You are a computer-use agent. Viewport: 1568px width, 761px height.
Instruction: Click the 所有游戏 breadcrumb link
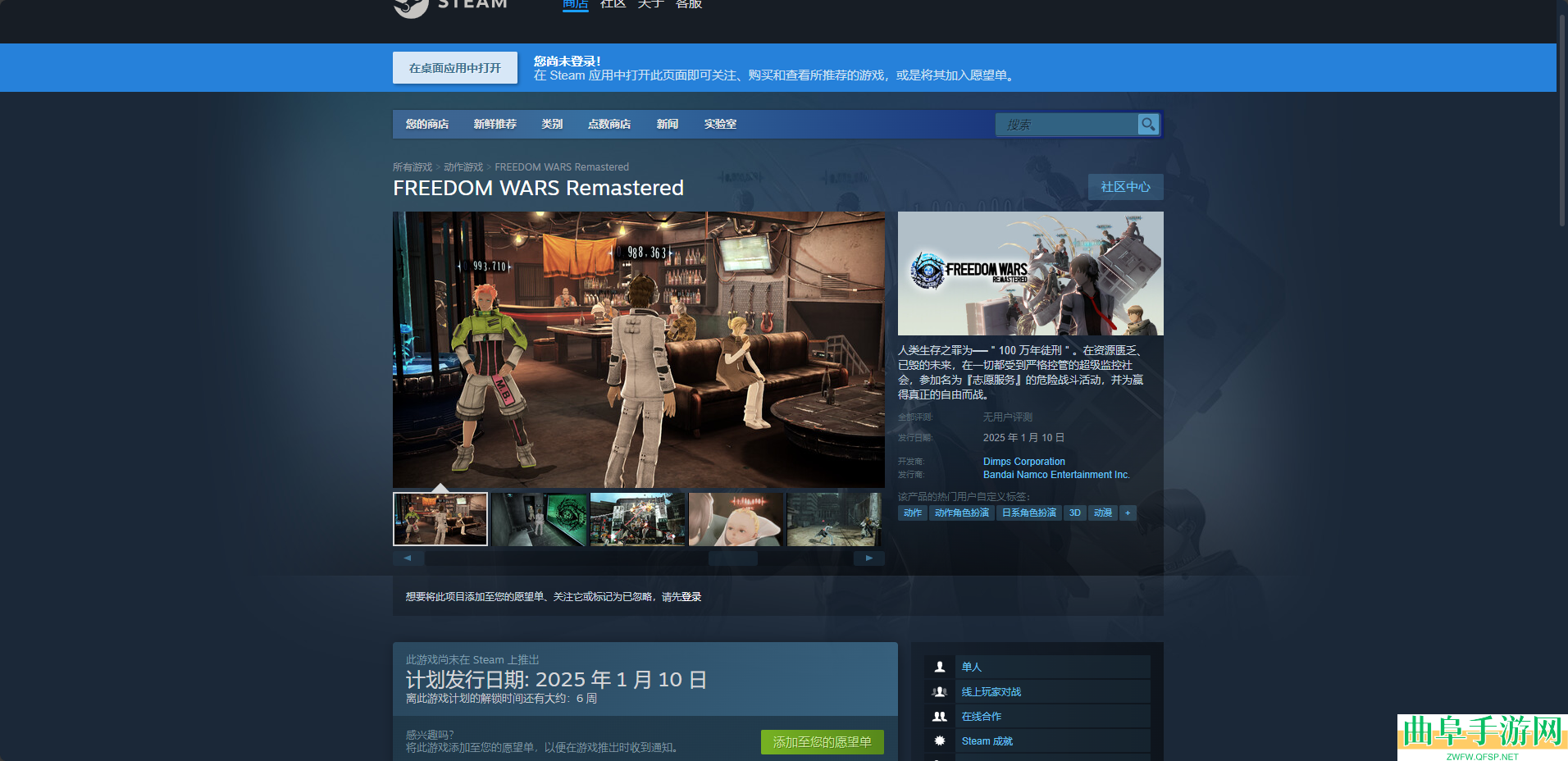413,167
